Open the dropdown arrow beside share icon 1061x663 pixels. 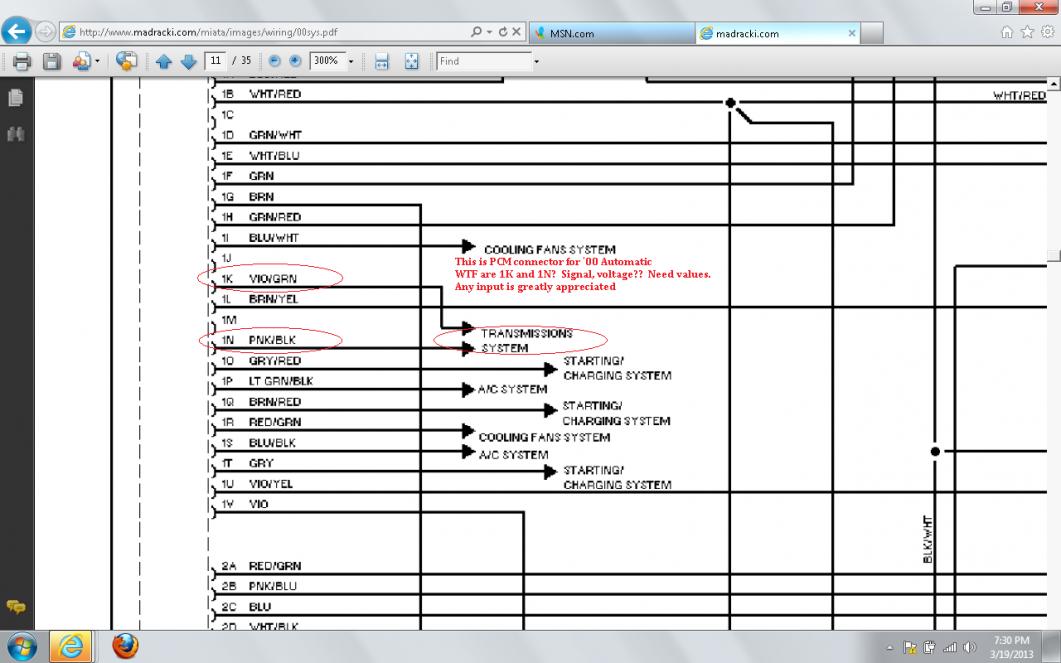pos(97,62)
